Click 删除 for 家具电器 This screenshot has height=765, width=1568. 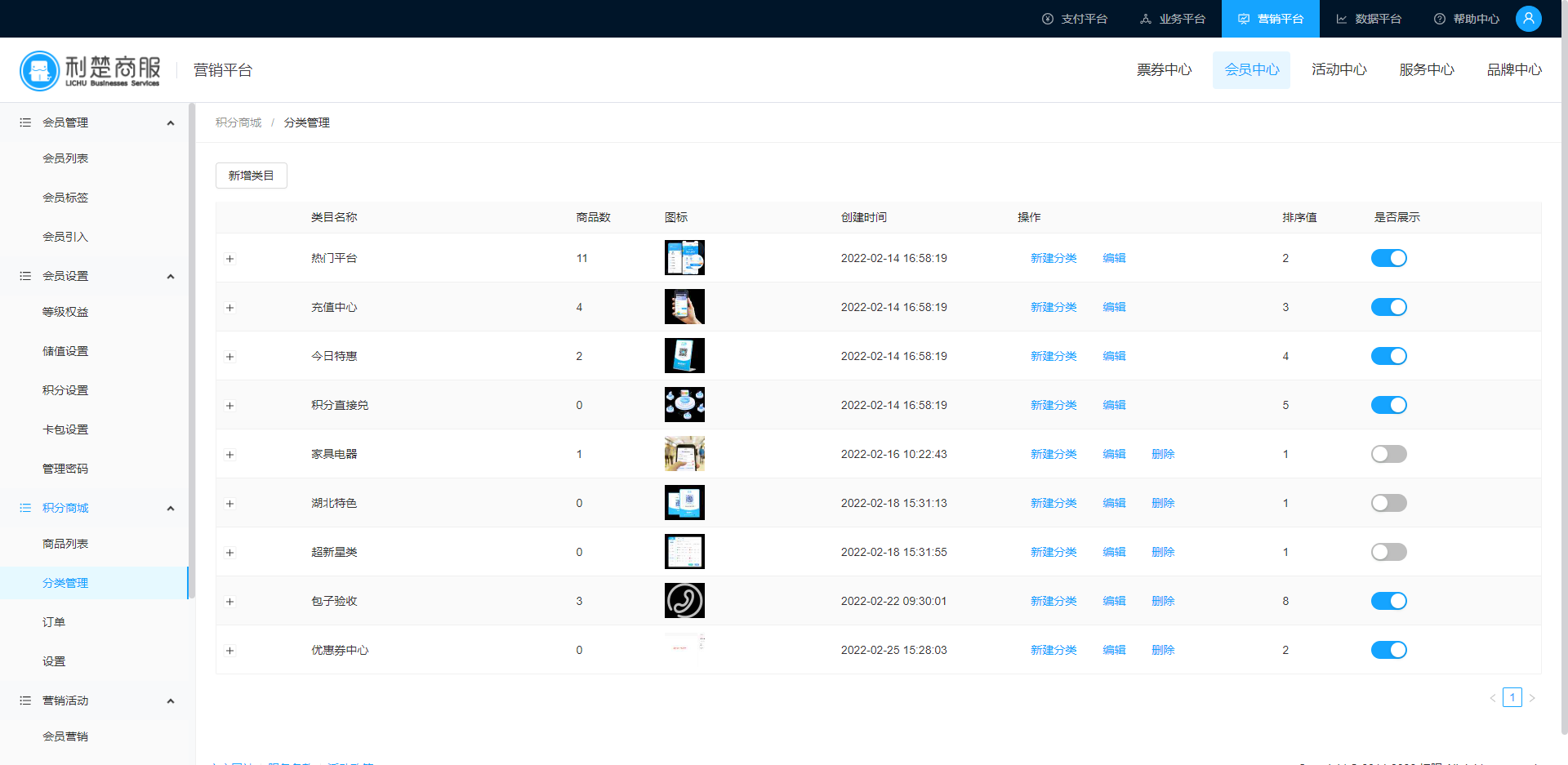point(1163,454)
